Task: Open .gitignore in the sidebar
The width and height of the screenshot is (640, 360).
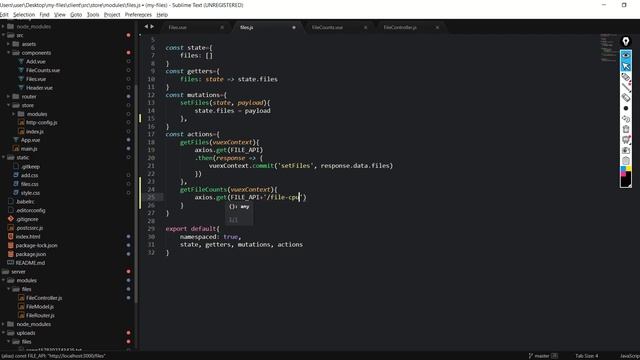Action: [x=27, y=219]
